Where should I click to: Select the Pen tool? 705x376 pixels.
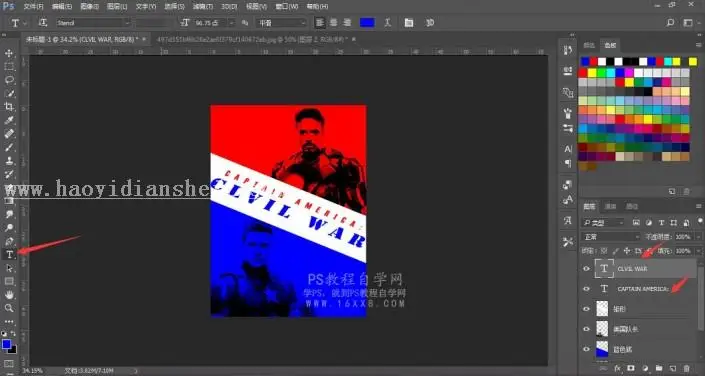coord(9,241)
